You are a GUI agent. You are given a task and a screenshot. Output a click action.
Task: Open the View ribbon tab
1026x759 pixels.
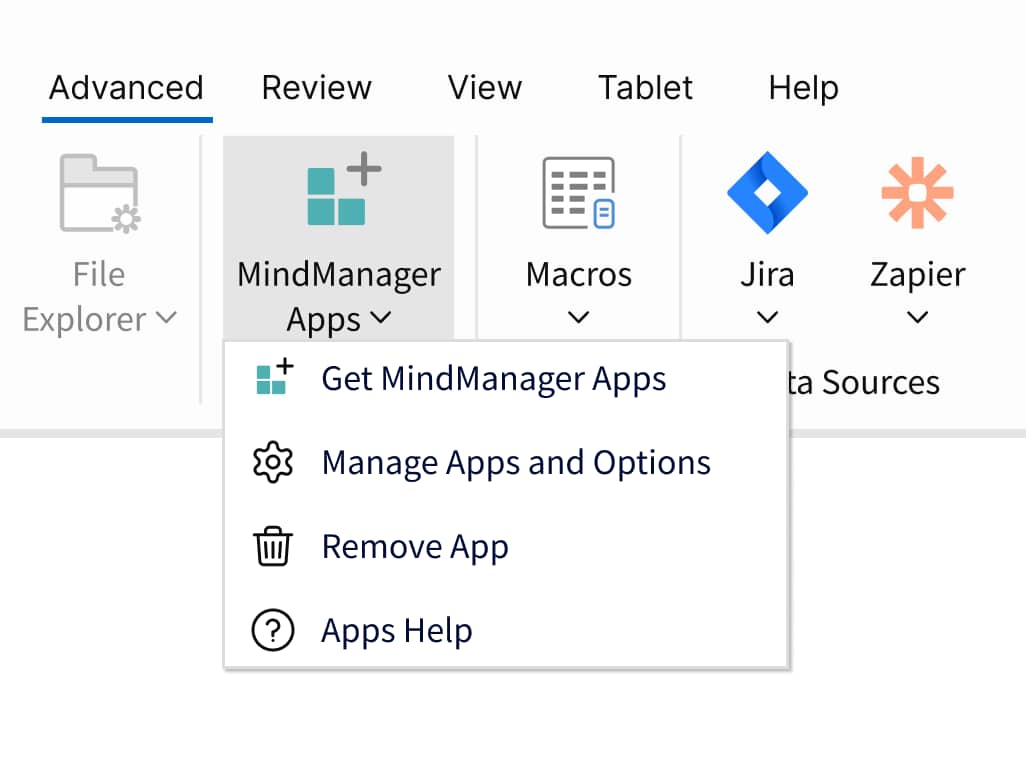coord(484,88)
